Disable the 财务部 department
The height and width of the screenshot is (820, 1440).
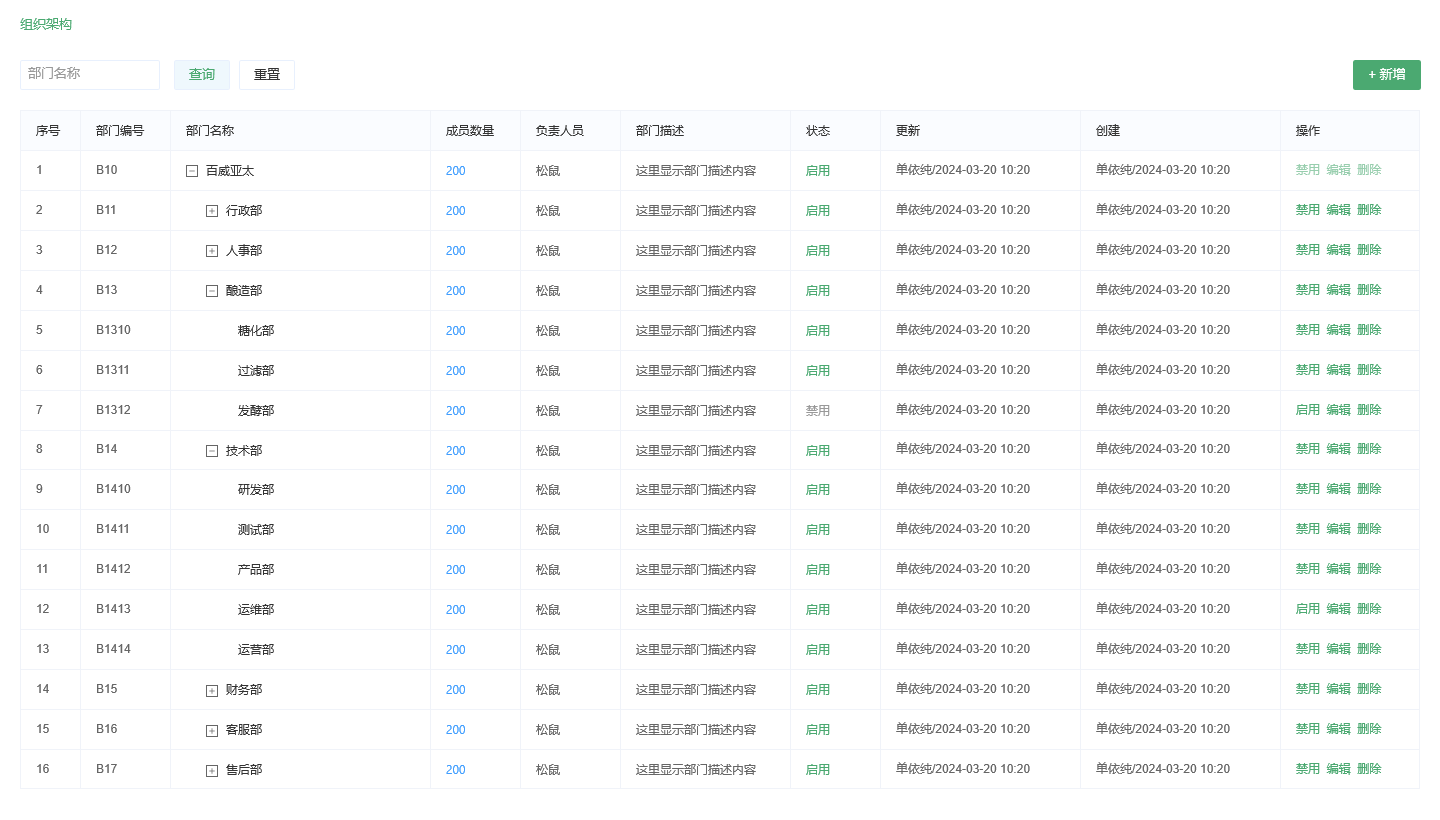(1308, 689)
